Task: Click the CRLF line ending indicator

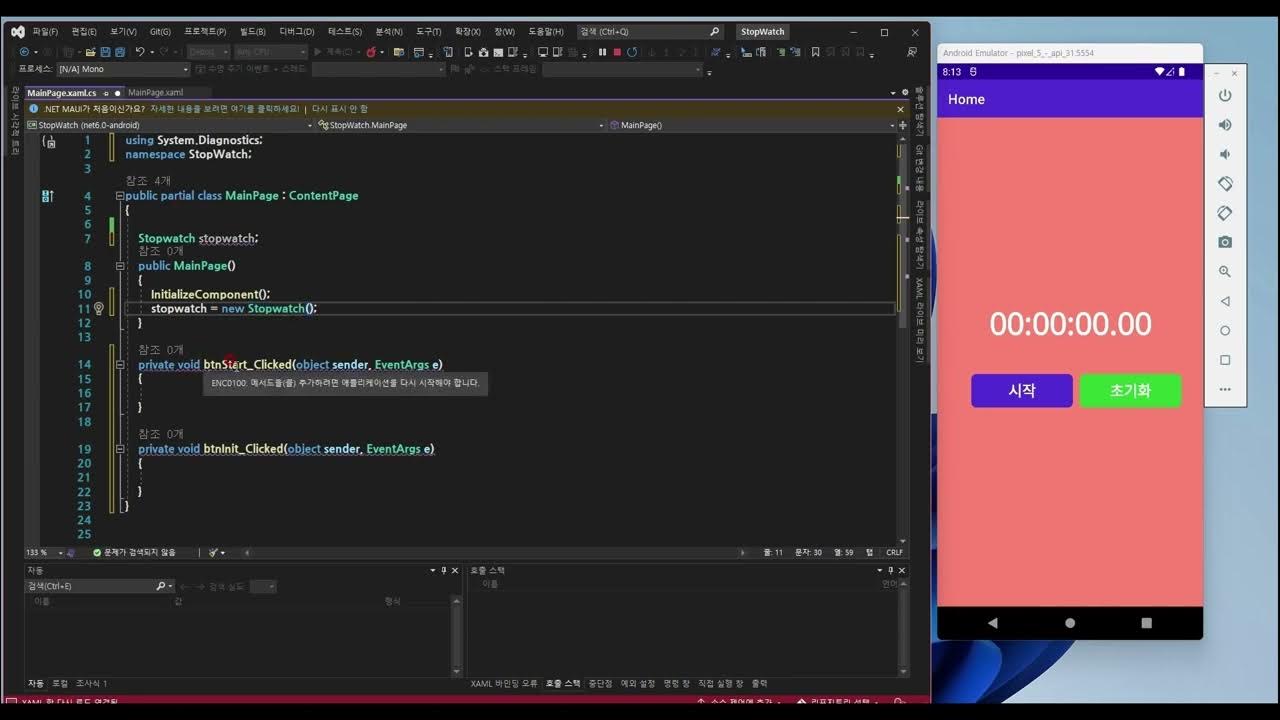Action: 894,552
